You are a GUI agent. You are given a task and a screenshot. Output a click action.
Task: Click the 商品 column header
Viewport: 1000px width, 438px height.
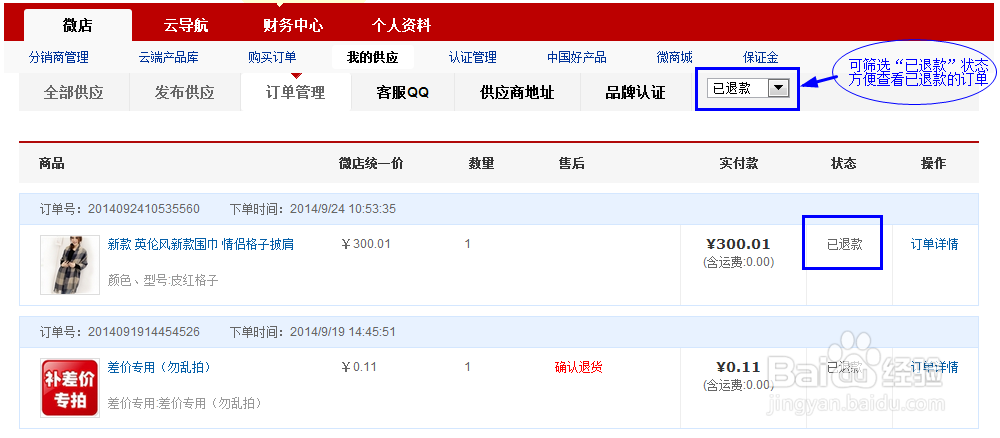pos(52,164)
